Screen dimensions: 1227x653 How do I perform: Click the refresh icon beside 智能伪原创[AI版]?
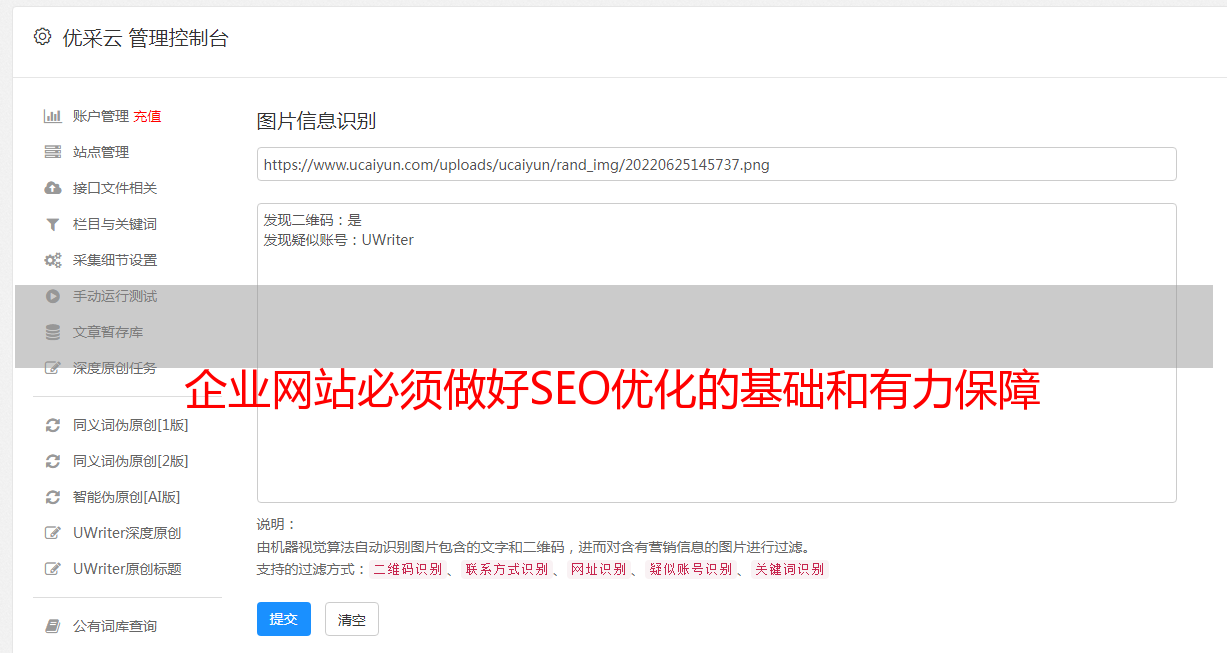[x=53, y=497]
